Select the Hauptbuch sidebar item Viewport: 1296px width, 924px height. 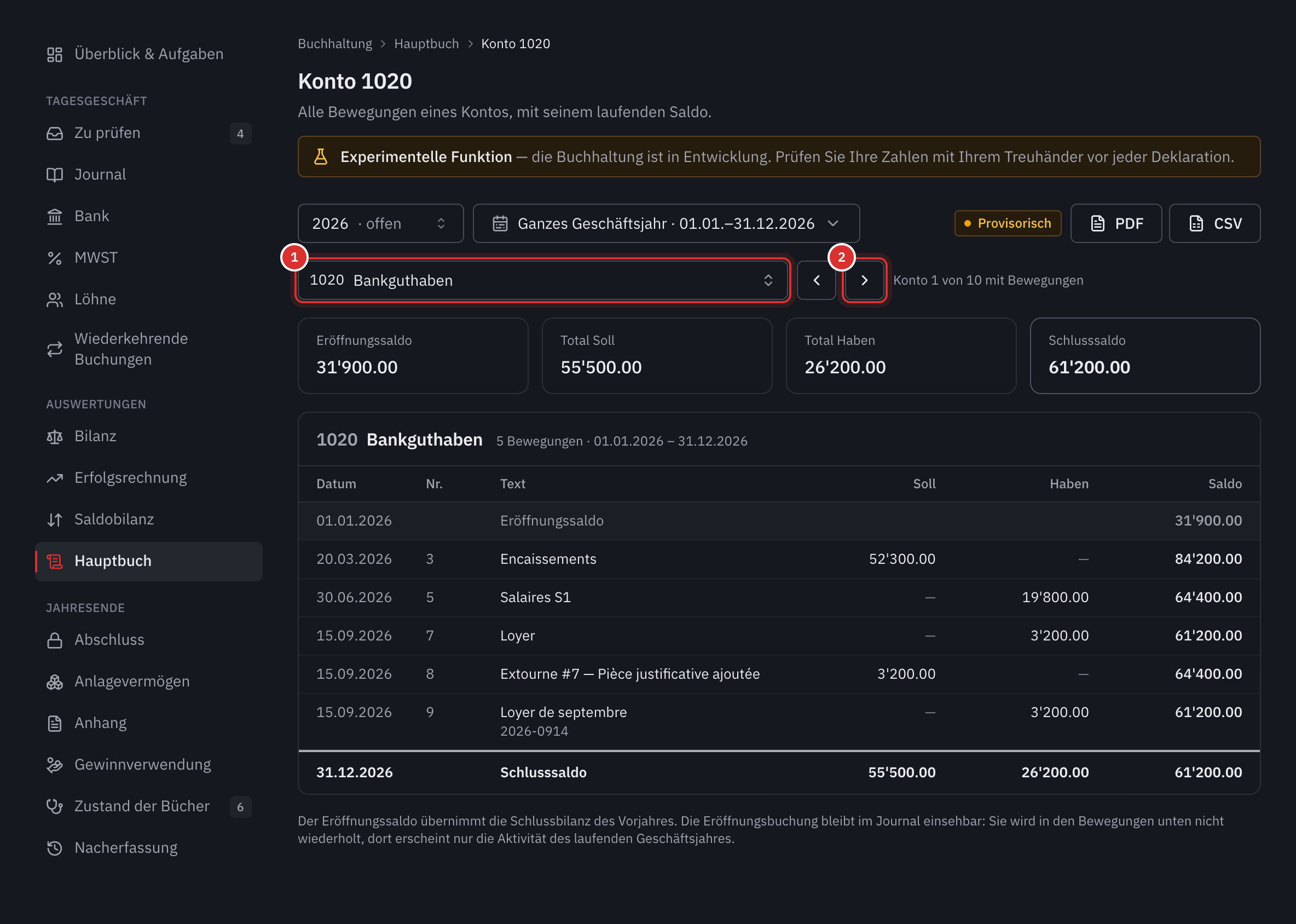pos(149,561)
